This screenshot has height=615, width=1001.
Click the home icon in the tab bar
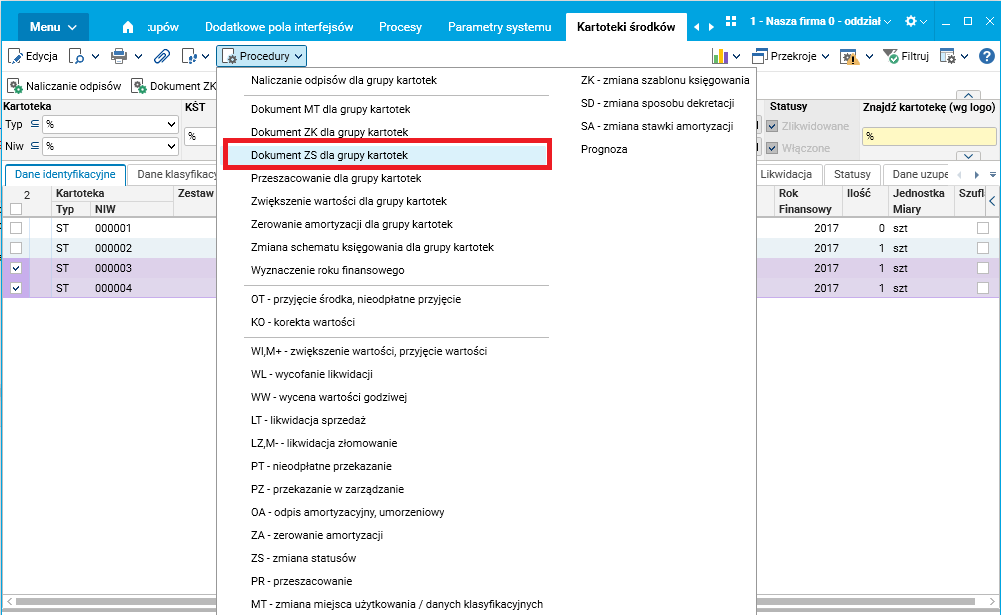tap(128, 27)
